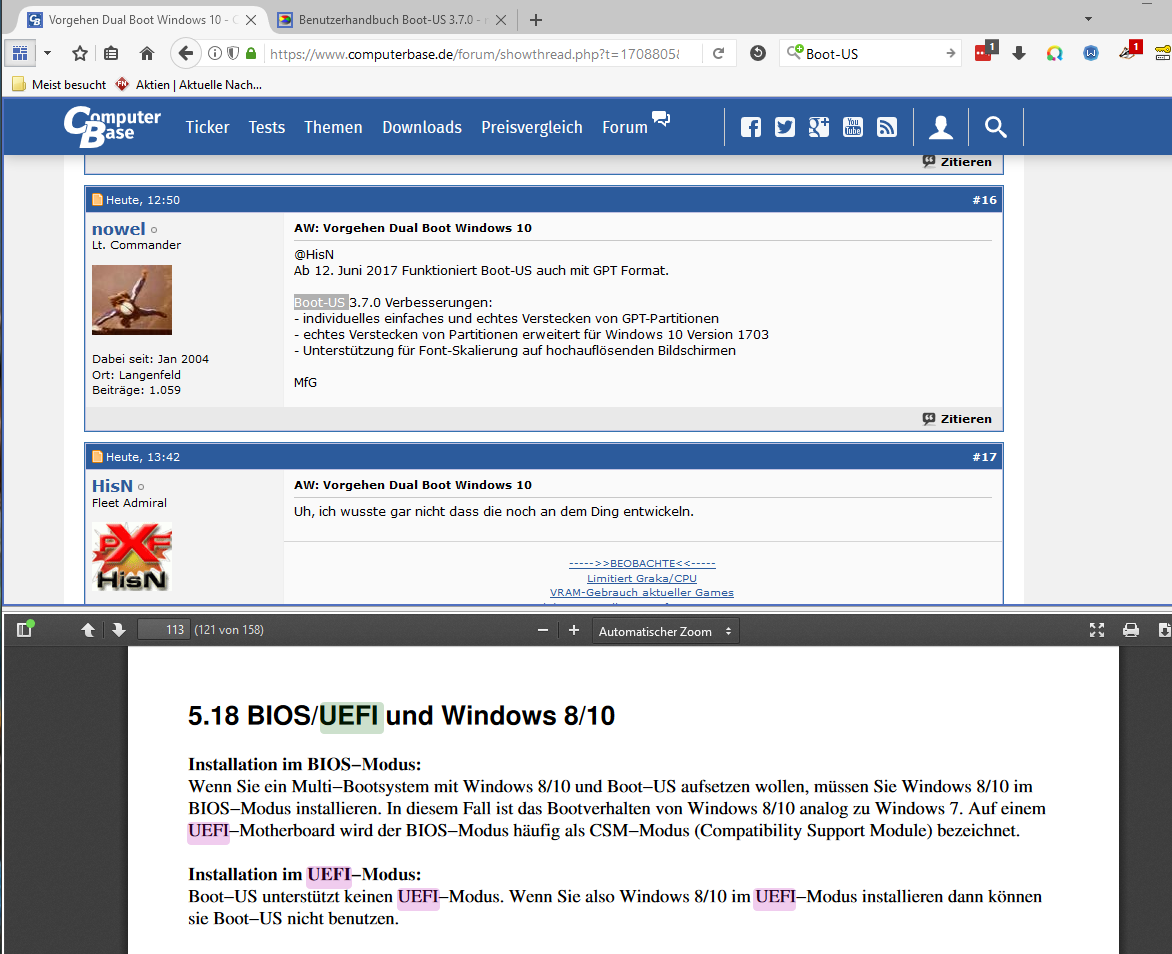Screen dimensions: 1172x954
Task: Open the downloads arrow icon
Action: (x=1019, y=53)
